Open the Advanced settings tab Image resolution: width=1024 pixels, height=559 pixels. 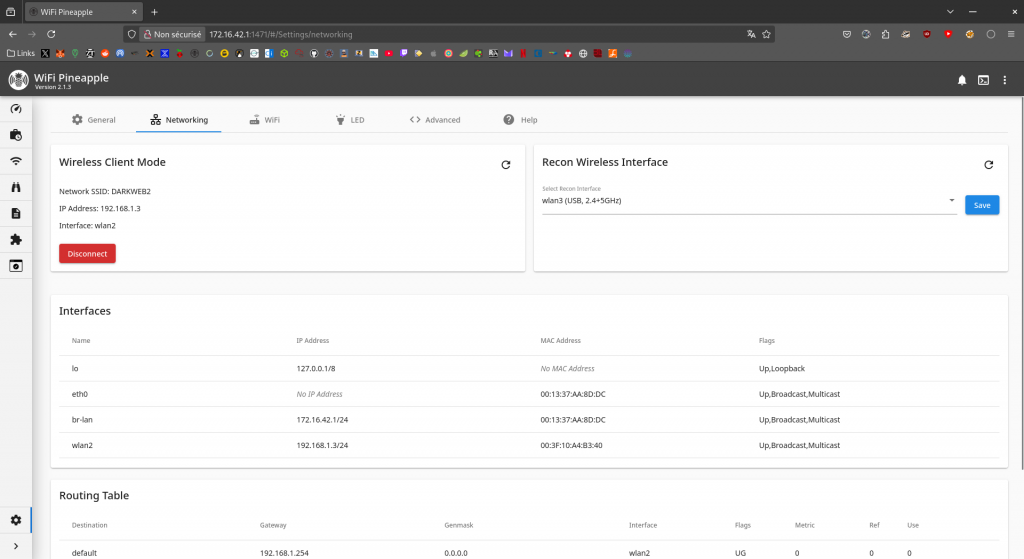(x=435, y=120)
